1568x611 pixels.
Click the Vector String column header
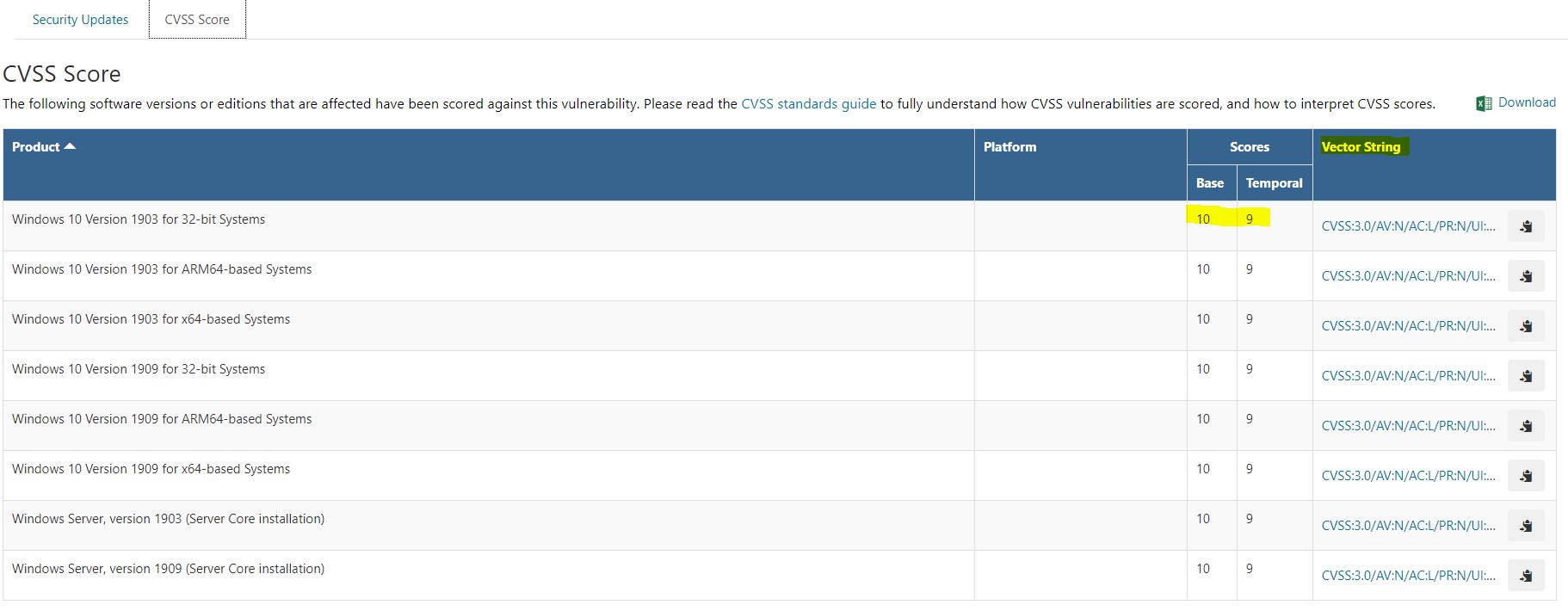[x=1361, y=147]
